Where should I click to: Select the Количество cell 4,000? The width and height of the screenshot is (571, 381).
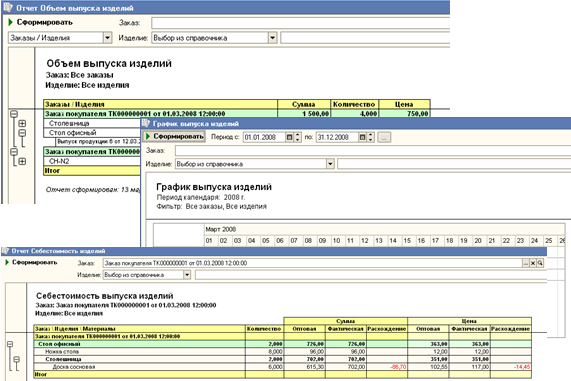(355, 114)
